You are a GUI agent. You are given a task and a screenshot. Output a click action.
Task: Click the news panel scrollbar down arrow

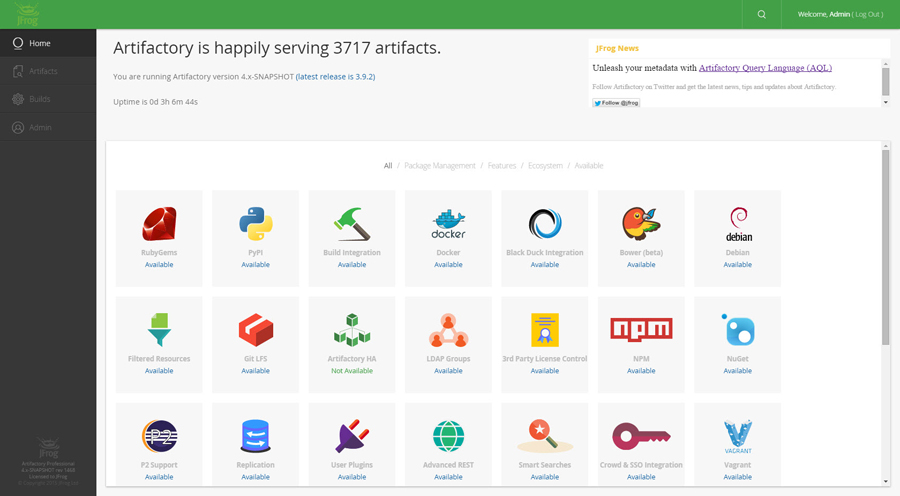pos(886,102)
